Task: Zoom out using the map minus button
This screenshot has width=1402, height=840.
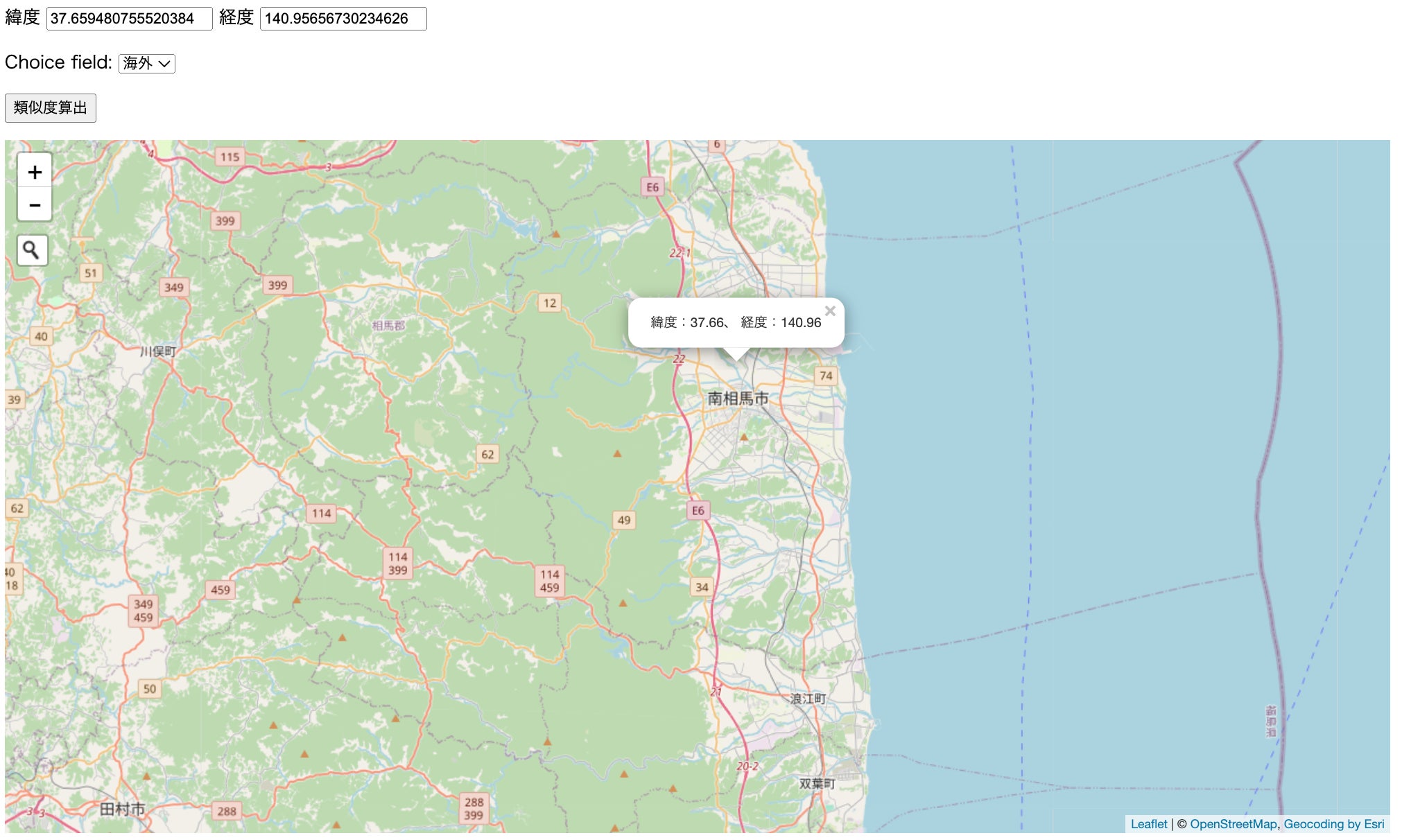Action: point(35,205)
